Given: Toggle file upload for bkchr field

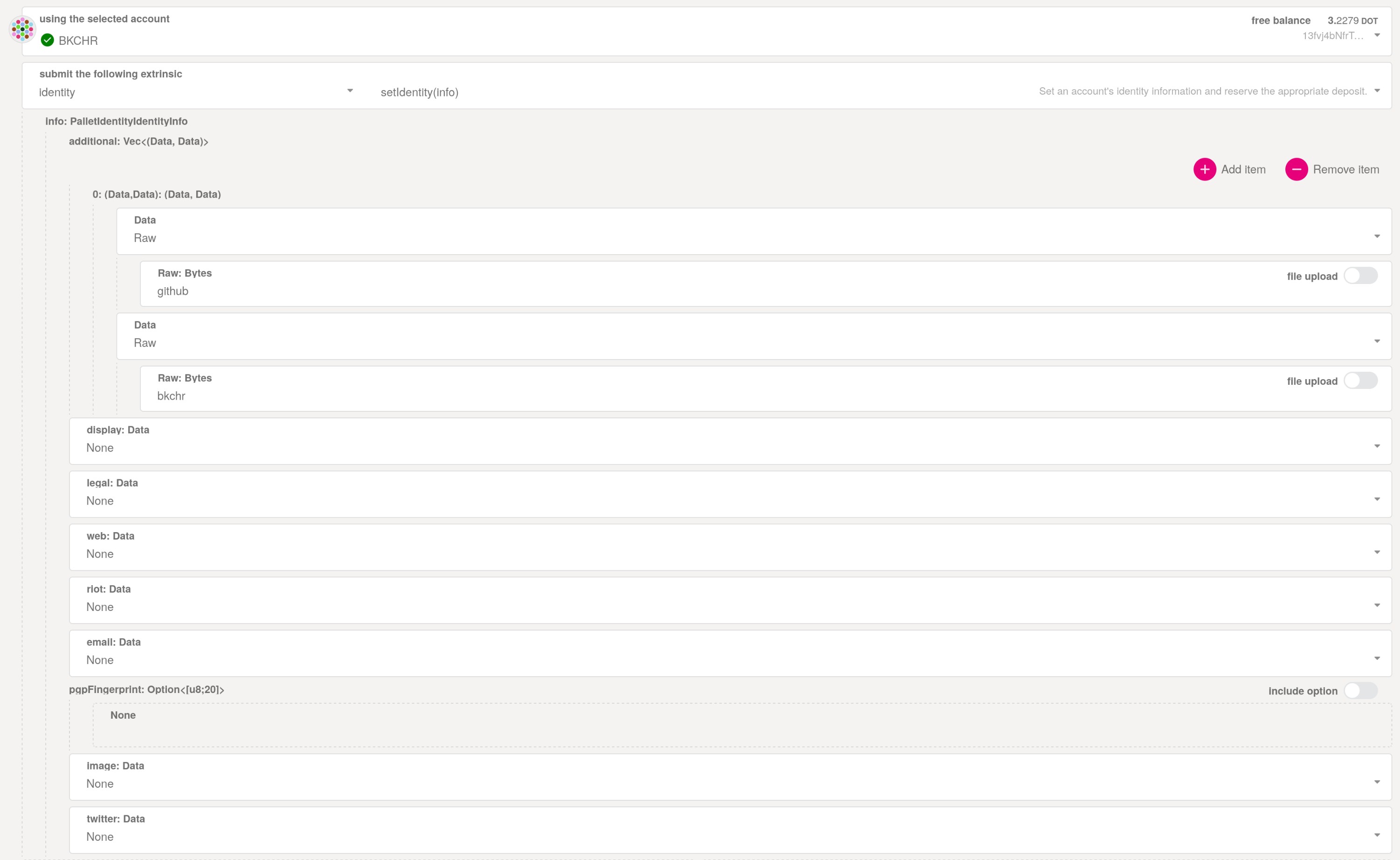Looking at the screenshot, I should tap(1360, 381).
